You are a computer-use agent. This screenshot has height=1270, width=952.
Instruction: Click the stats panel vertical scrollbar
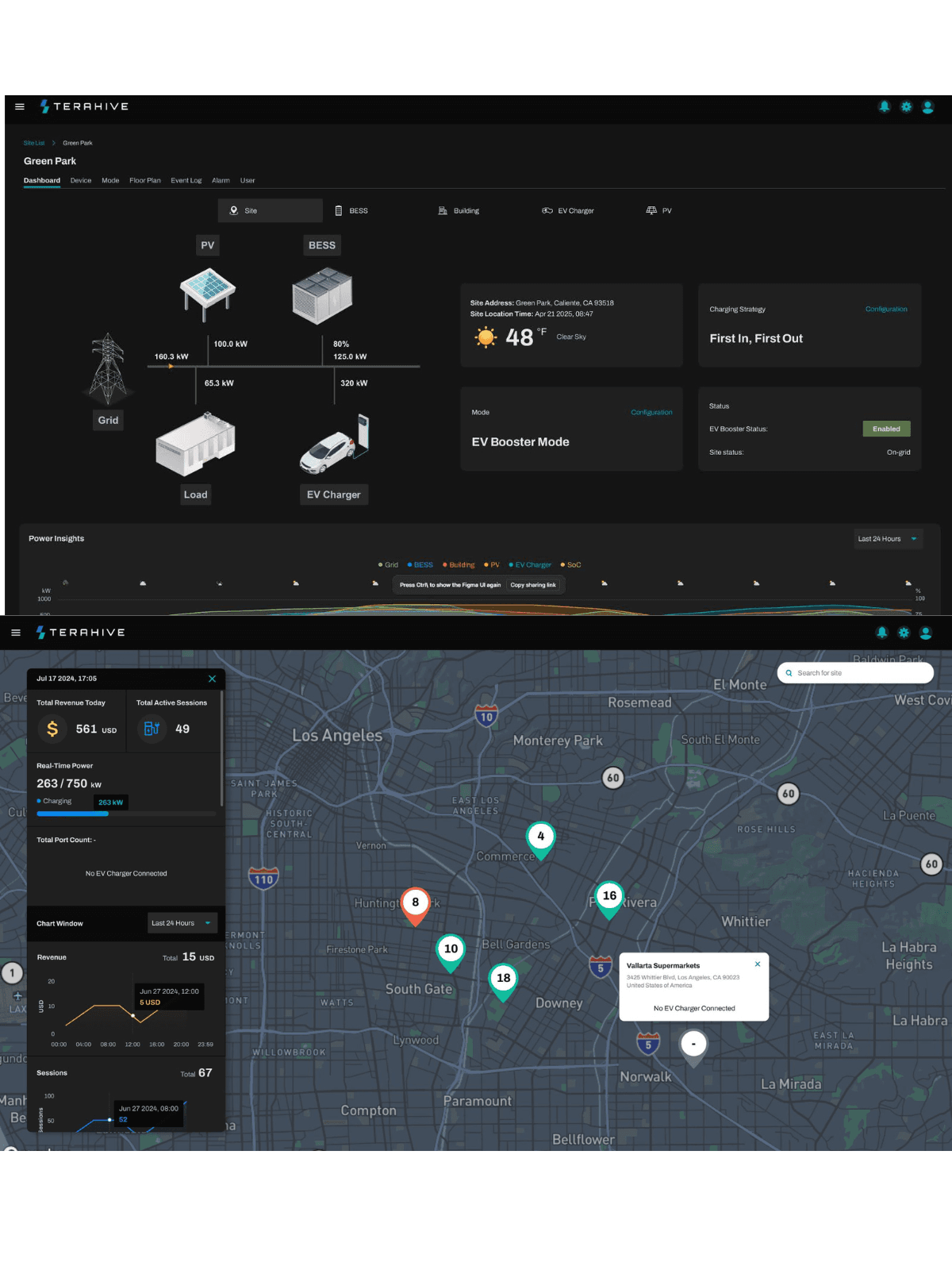pyautogui.click(x=222, y=749)
